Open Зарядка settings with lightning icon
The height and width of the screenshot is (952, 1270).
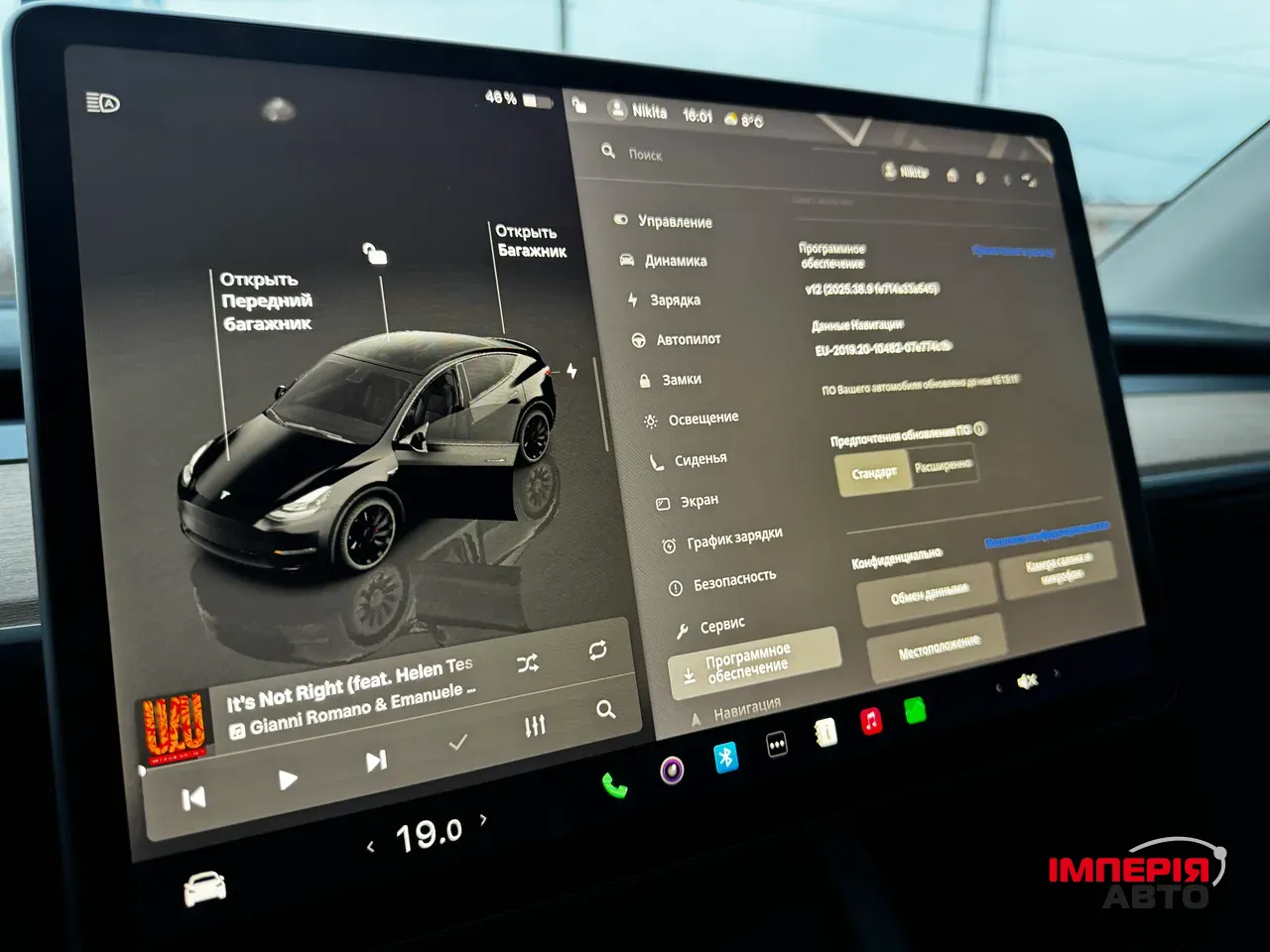(x=675, y=299)
